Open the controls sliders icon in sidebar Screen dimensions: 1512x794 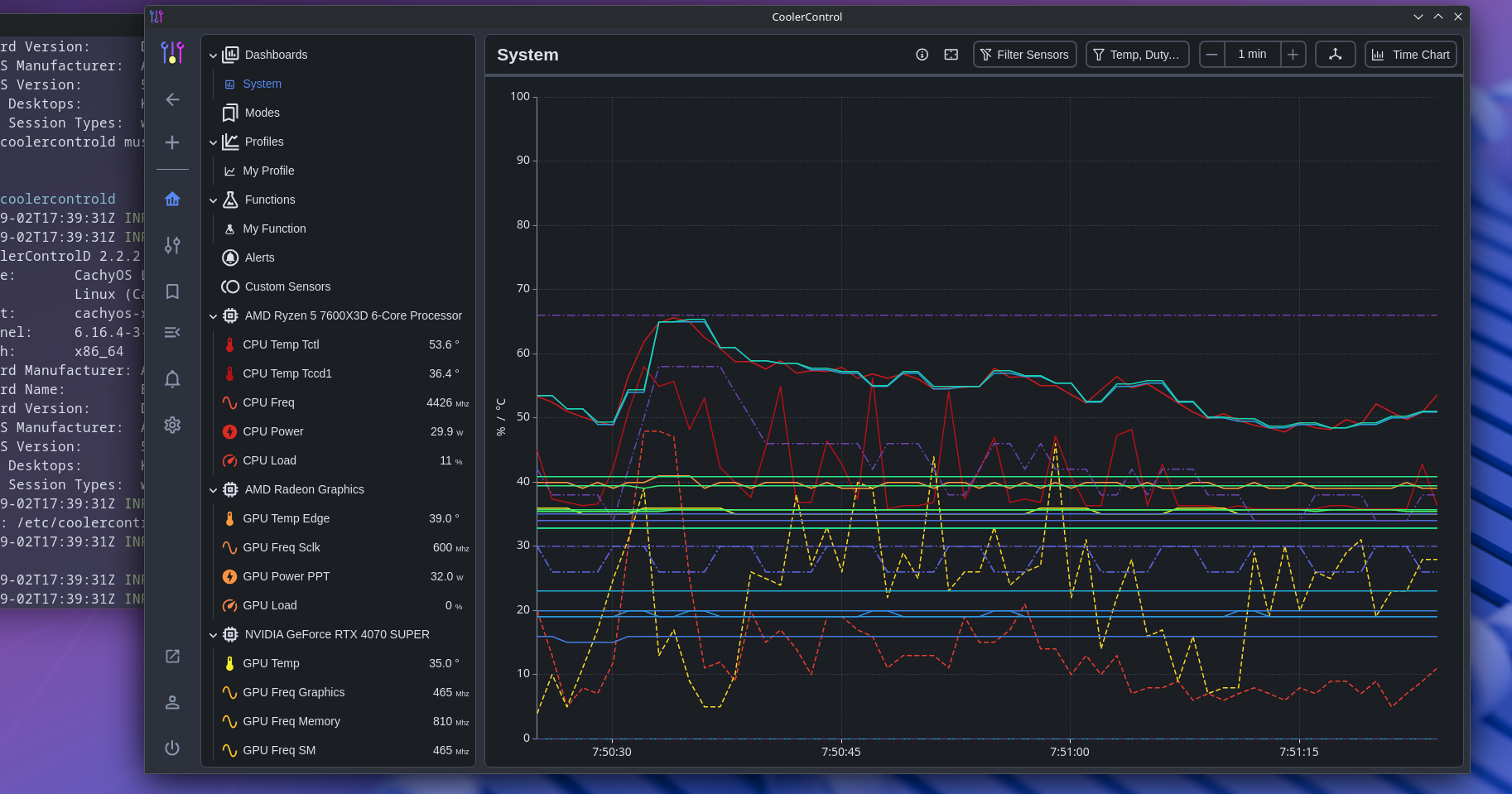[172, 245]
